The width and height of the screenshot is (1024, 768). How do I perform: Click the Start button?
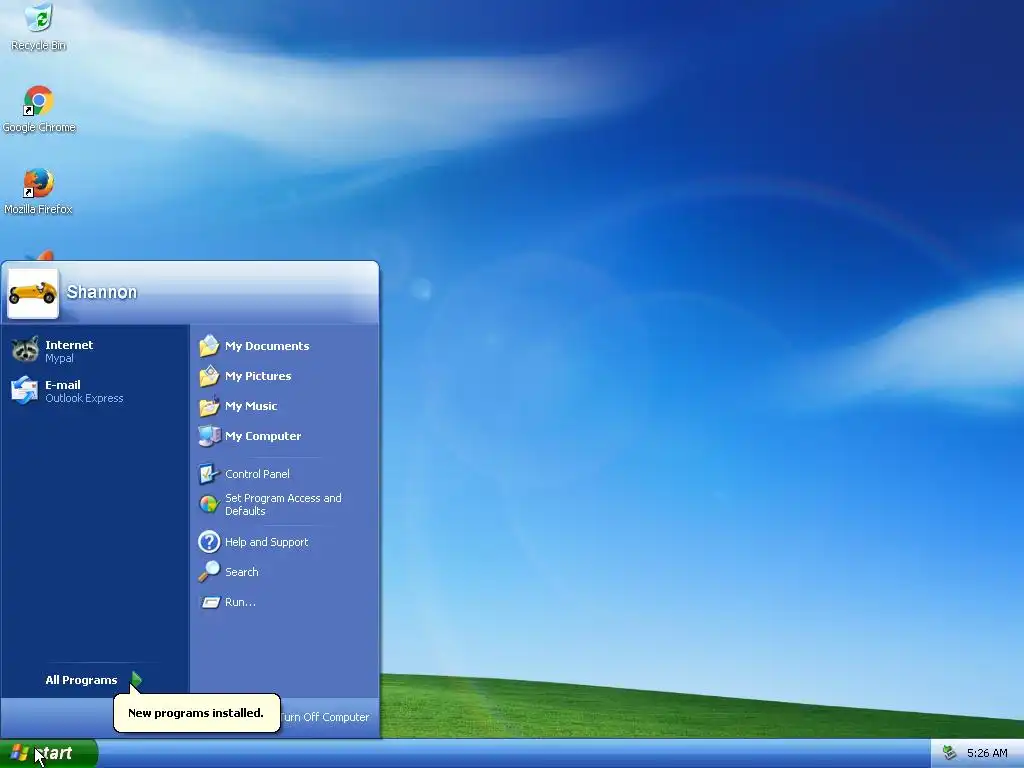[x=49, y=754]
